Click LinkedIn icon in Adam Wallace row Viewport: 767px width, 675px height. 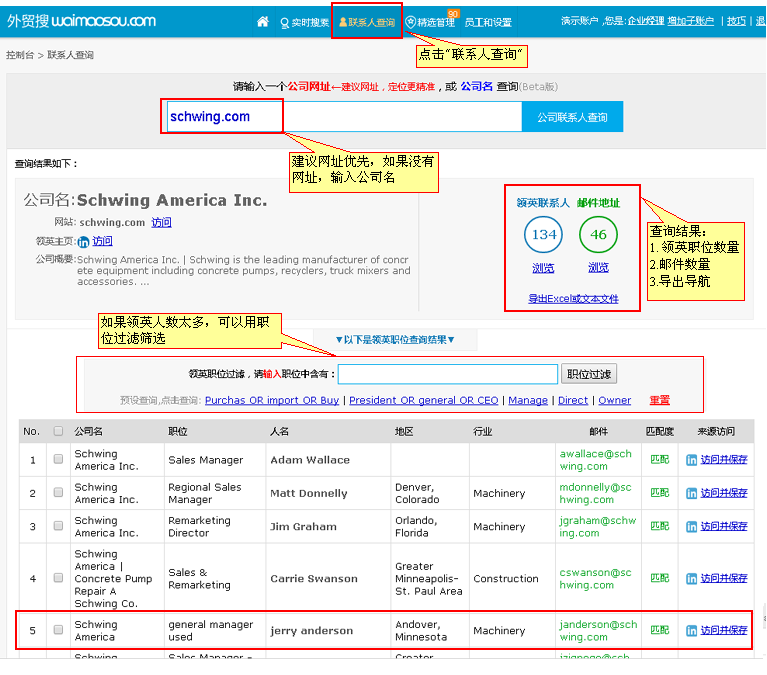pos(691,460)
